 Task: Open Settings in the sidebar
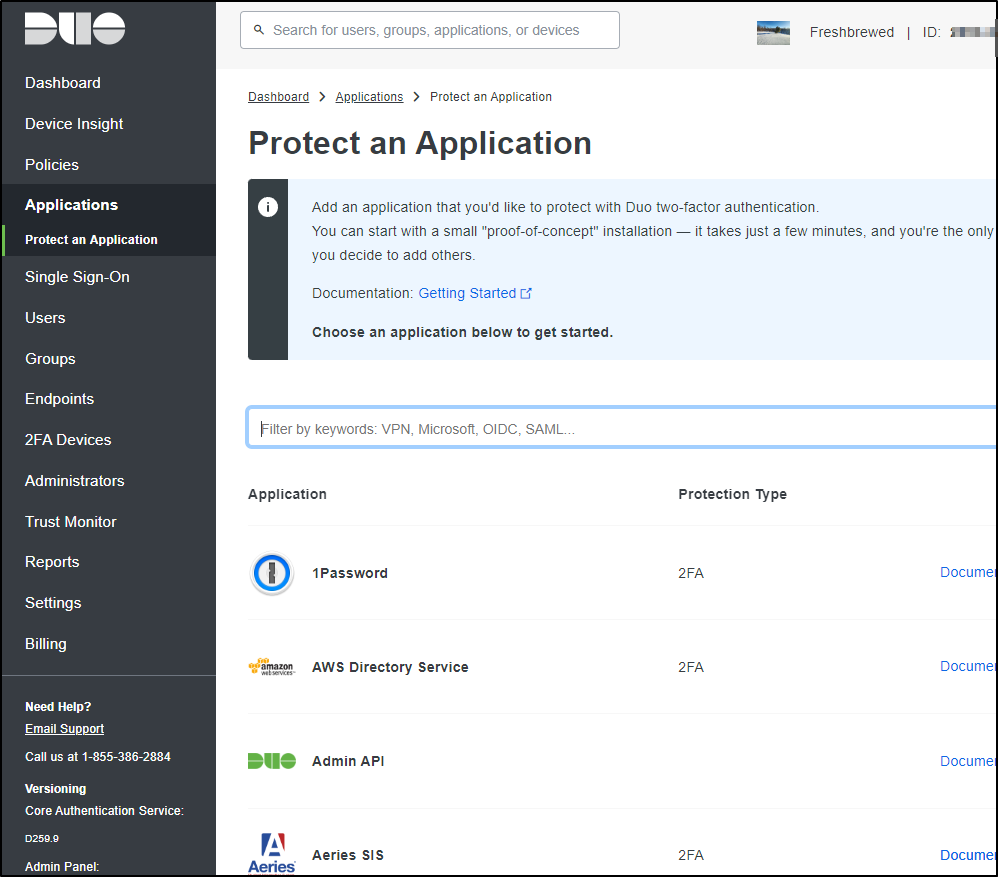click(53, 603)
